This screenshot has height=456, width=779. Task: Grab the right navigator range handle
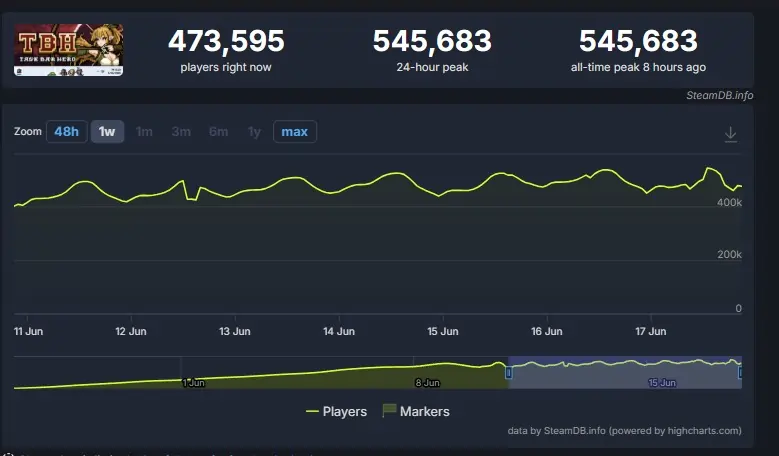click(740, 372)
